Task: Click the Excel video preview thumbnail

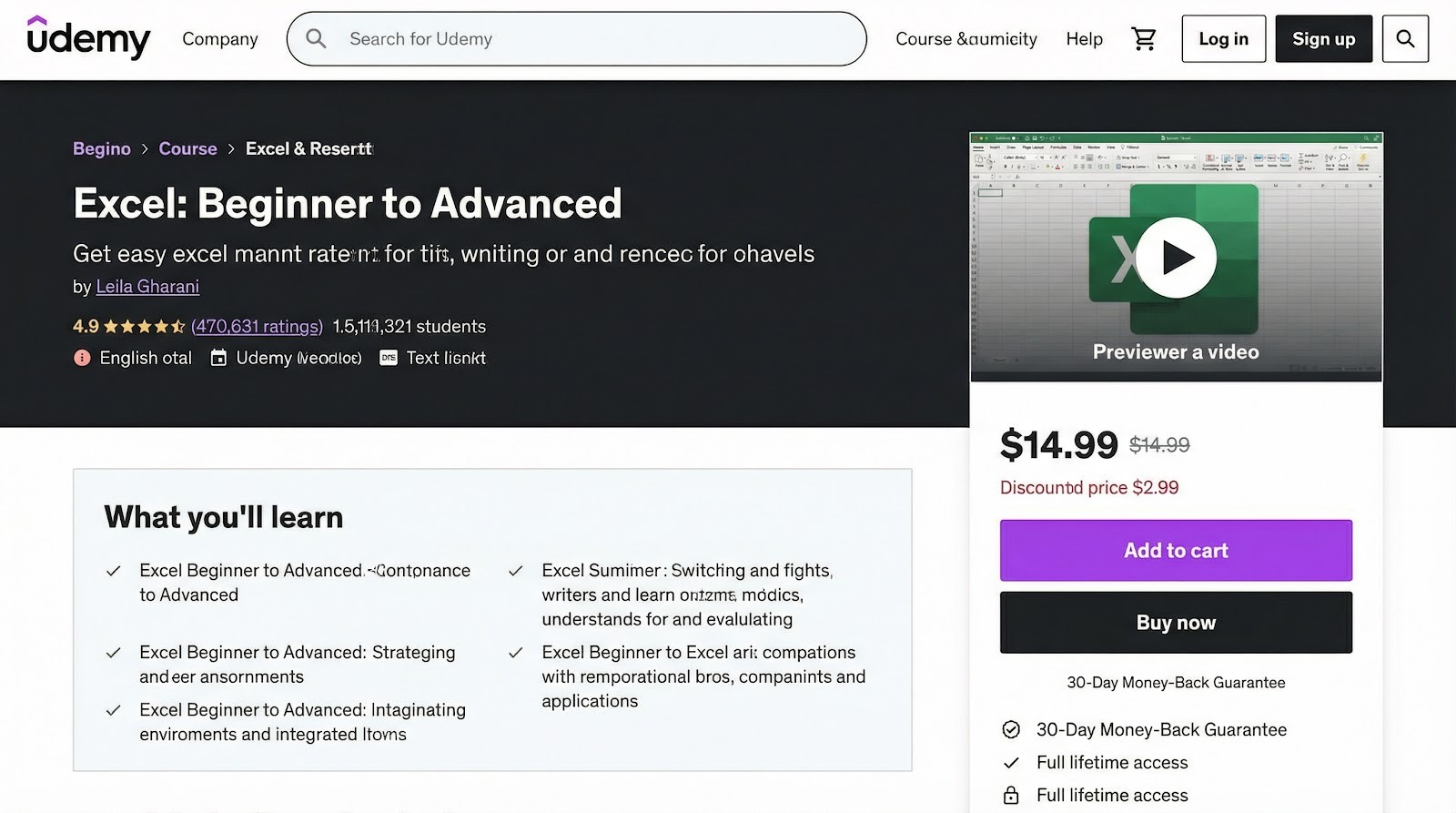Action: click(x=1176, y=257)
